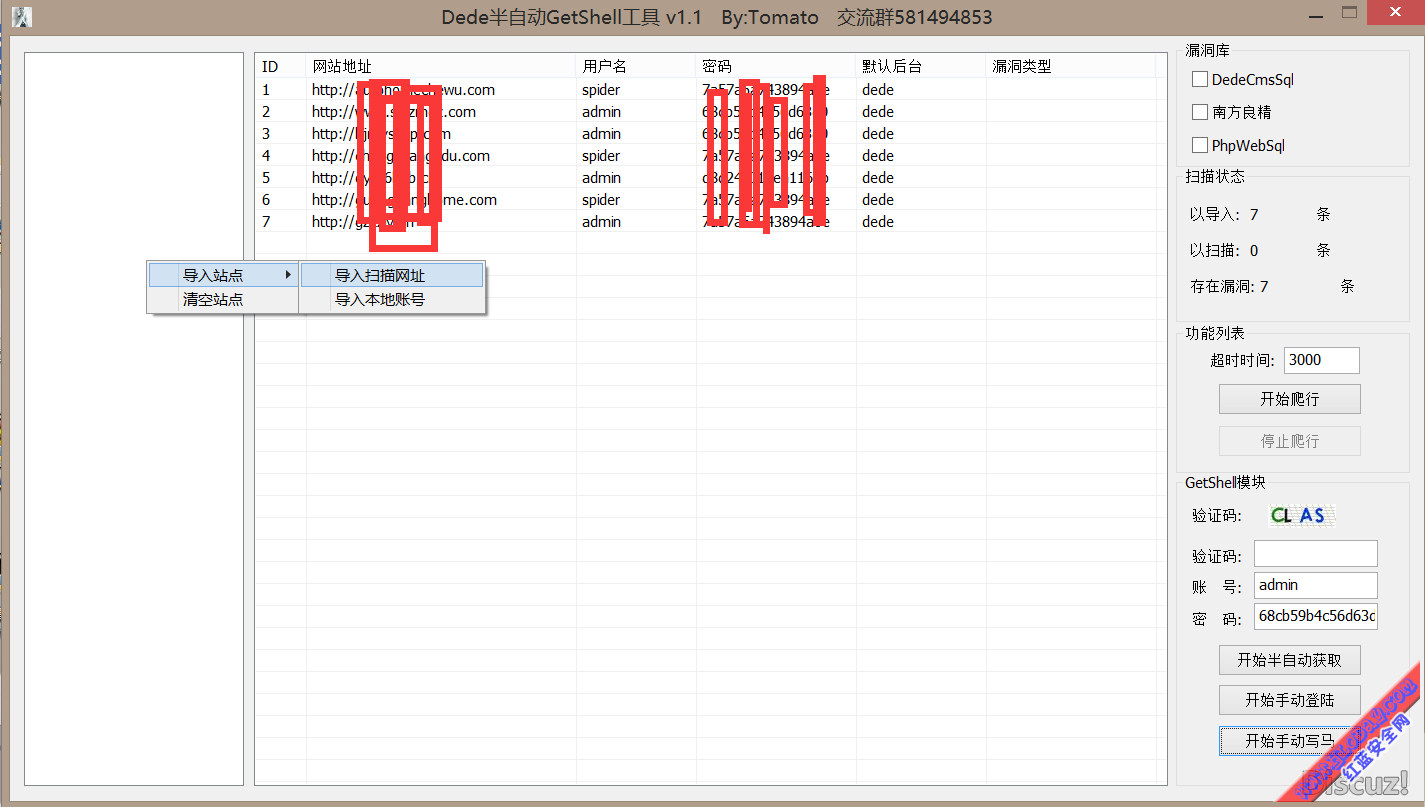Screen dimensions: 1425x807
Task: Click 开始手动登陆 button
Action: click(x=1289, y=700)
